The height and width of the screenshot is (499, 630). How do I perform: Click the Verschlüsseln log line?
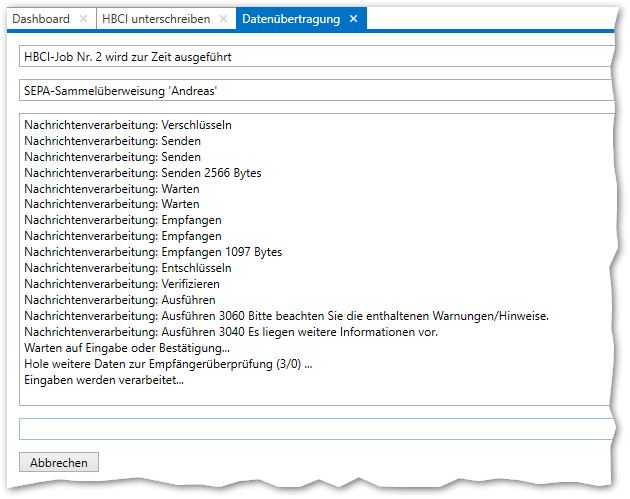tap(128, 125)
